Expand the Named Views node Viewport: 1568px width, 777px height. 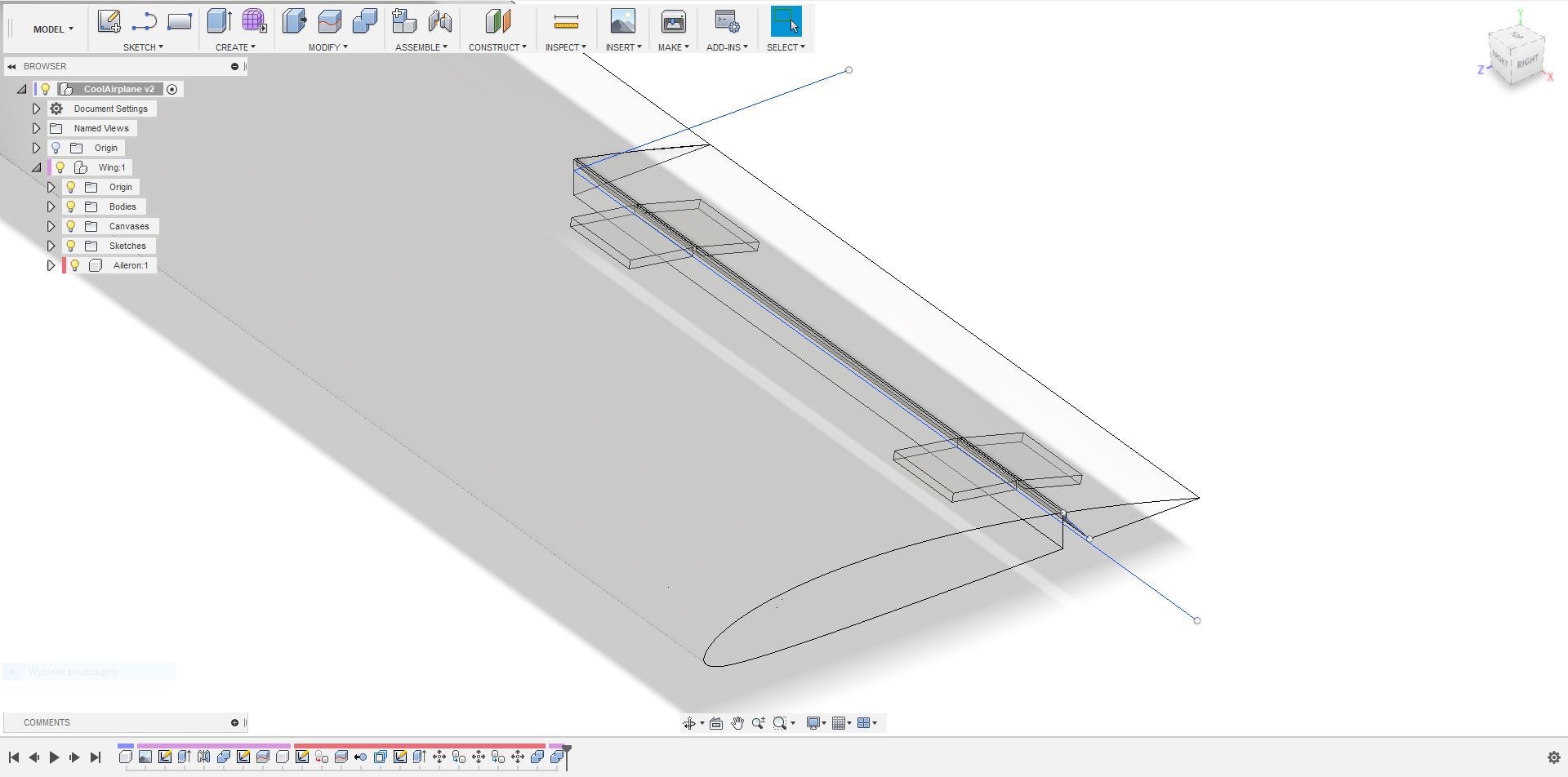point(36,128)
